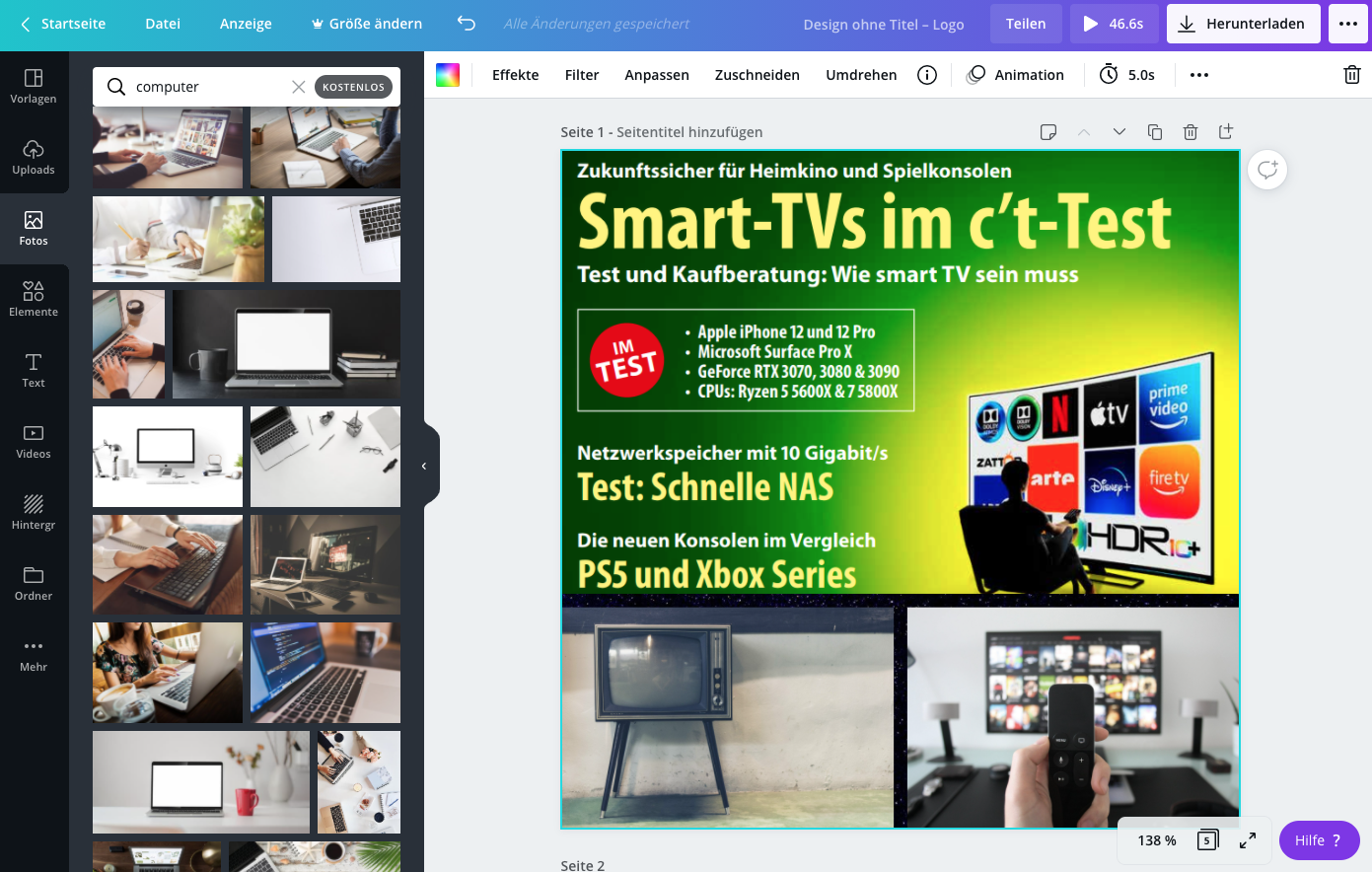Duplicate page 1
The image size is (1372, 872).
coord(1155,132)
